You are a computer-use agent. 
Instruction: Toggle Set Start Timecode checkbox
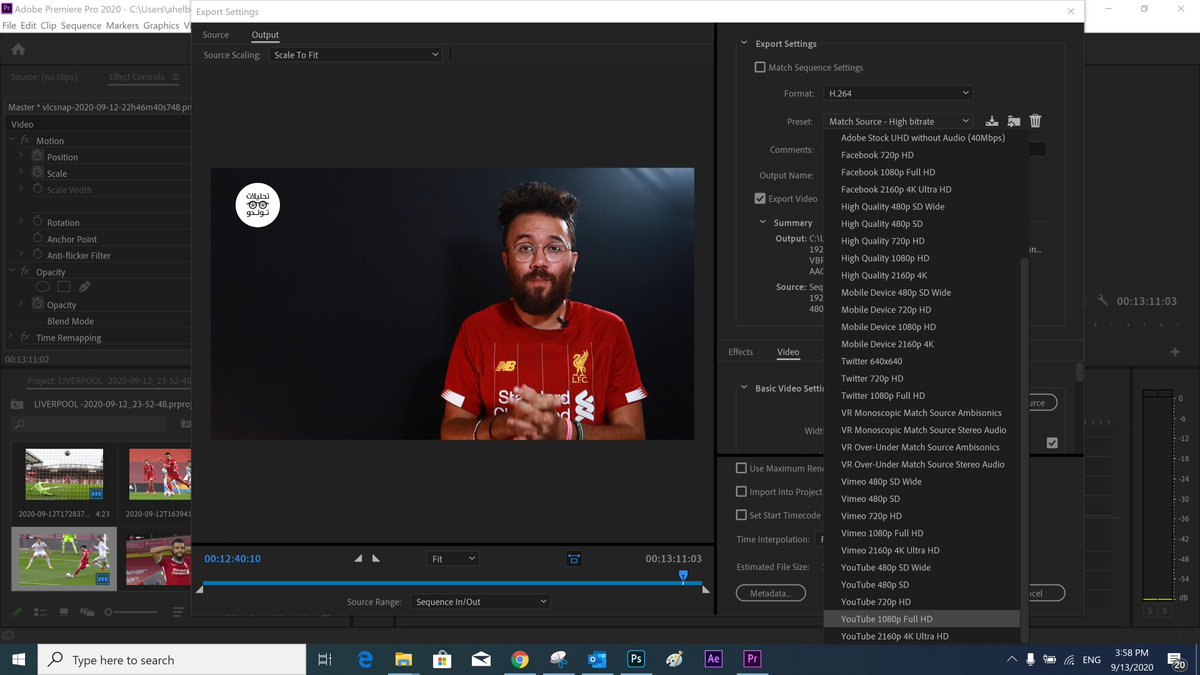[741, 515]
